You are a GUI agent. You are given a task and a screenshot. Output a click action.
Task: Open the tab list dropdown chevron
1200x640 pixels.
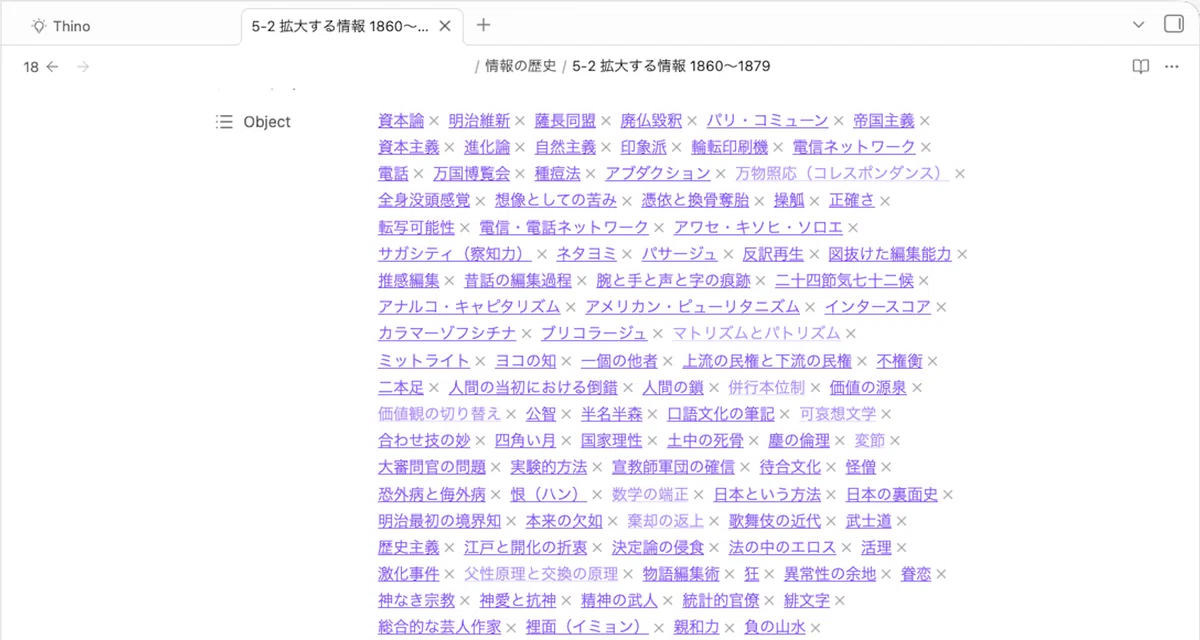coord(1139,25)
